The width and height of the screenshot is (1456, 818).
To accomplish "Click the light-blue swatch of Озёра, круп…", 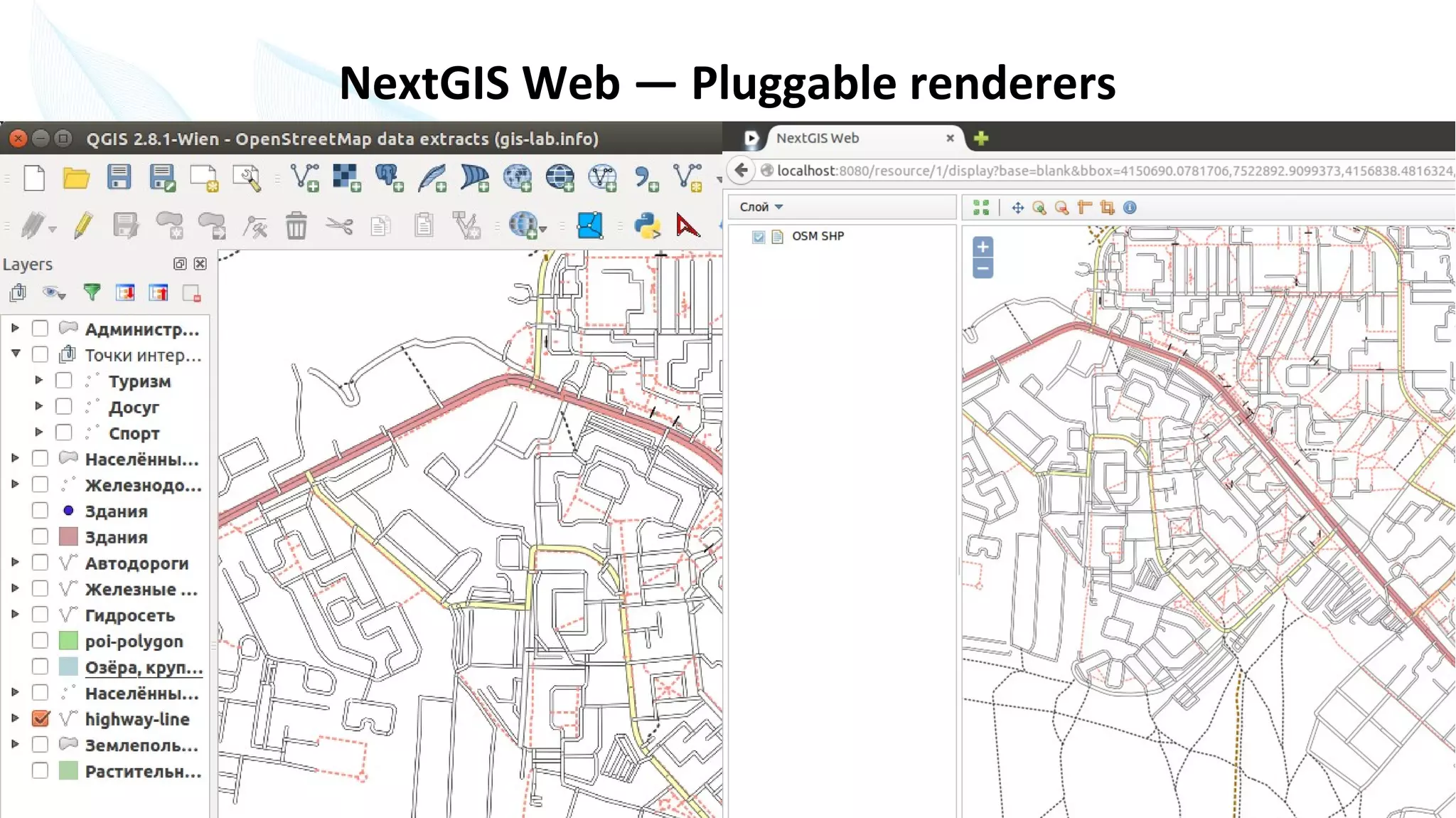I will [x=68, y=666].
